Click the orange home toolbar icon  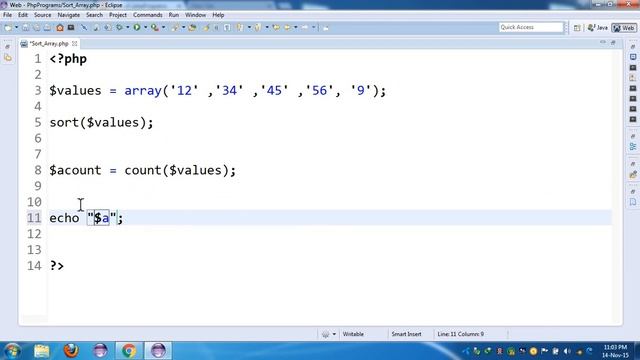(60, 28)
